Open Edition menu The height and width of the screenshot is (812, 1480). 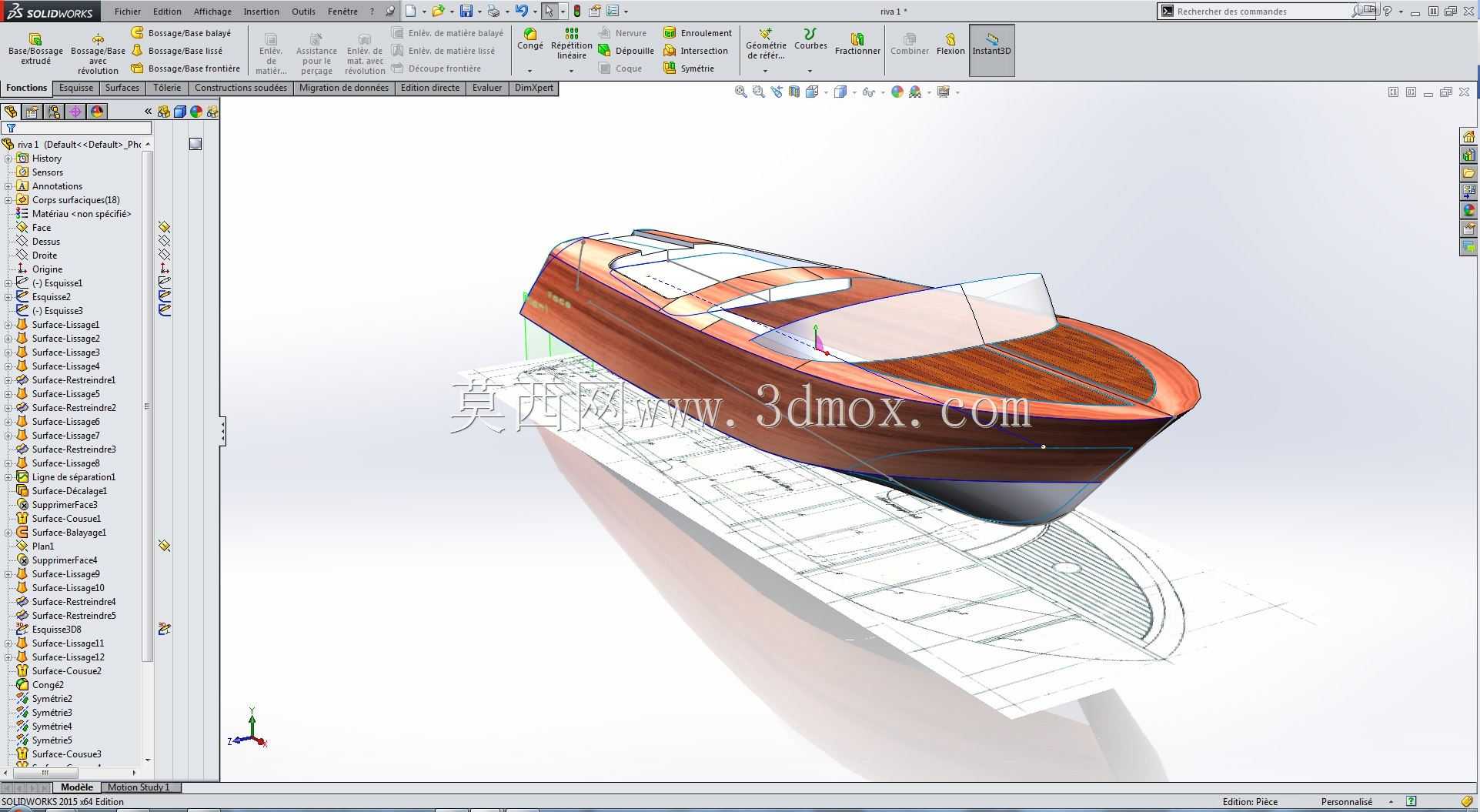point(167,12)
